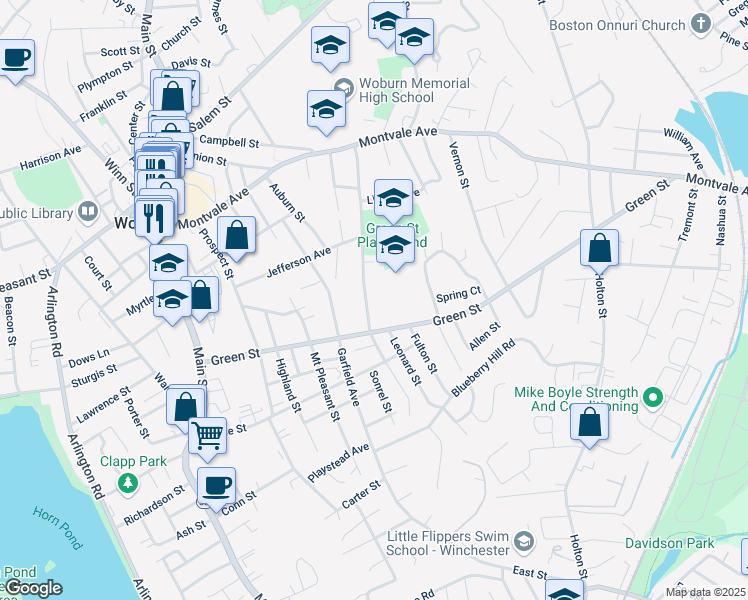The width and height of the screenshot is (748, 600).
Task: Click the Clapp Park label
Action: pos(134,461)
